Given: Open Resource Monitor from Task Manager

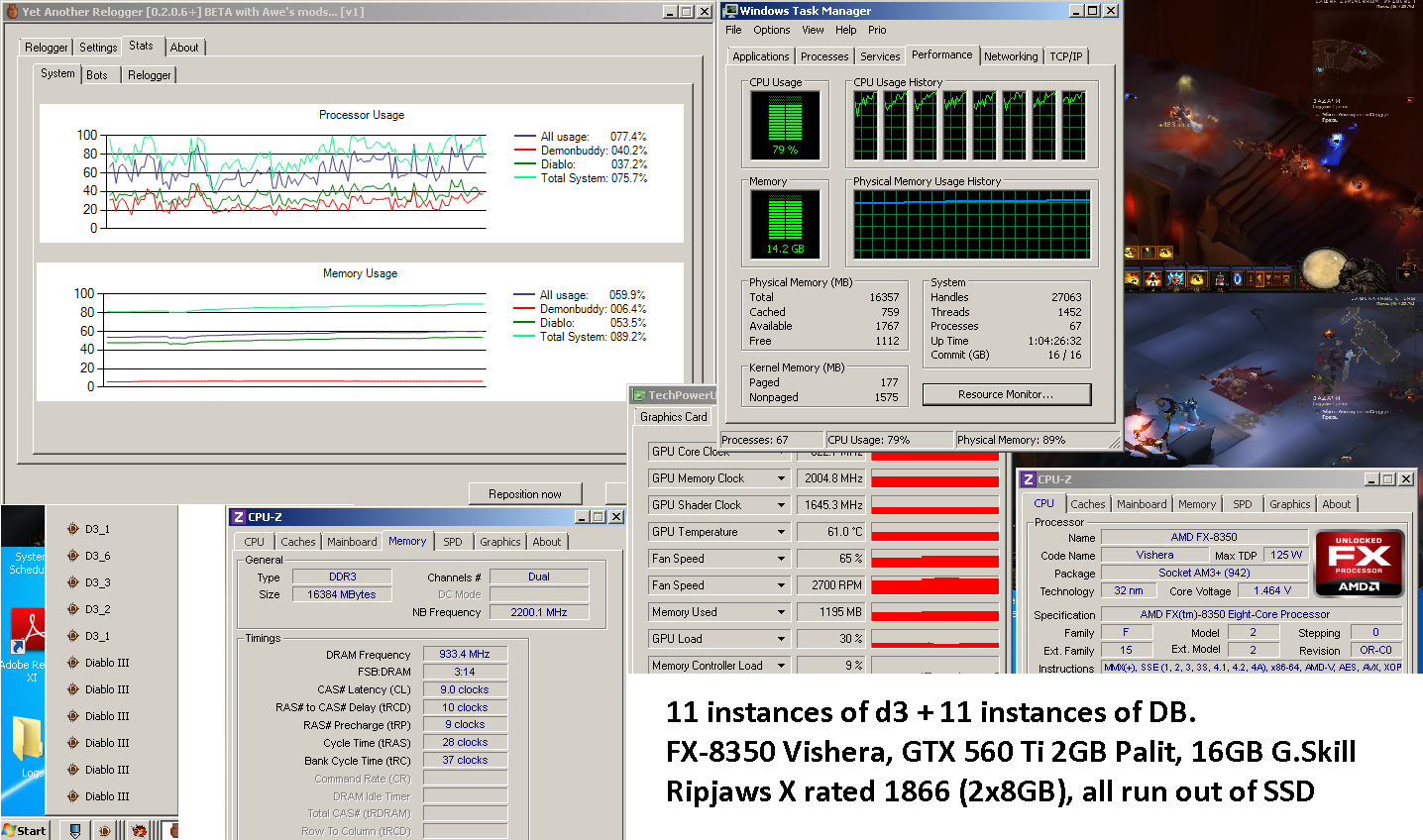Looking at the screenshot, I should (1006, 394).
